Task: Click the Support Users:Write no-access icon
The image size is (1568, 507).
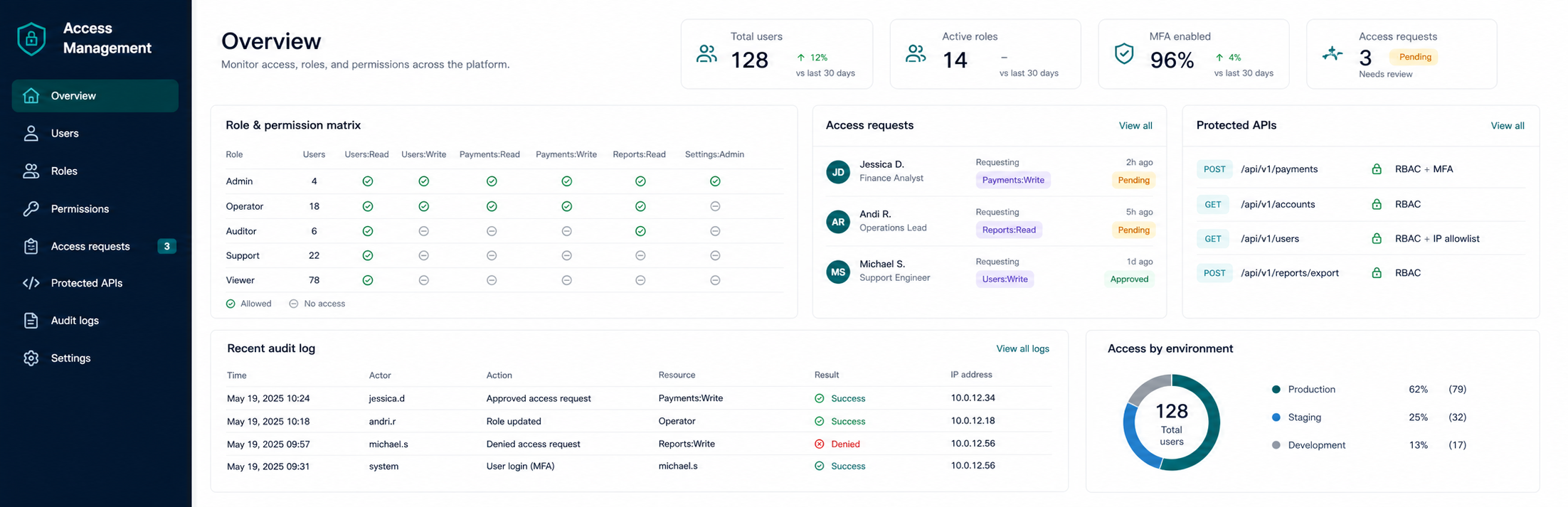Action: point(424,255)
